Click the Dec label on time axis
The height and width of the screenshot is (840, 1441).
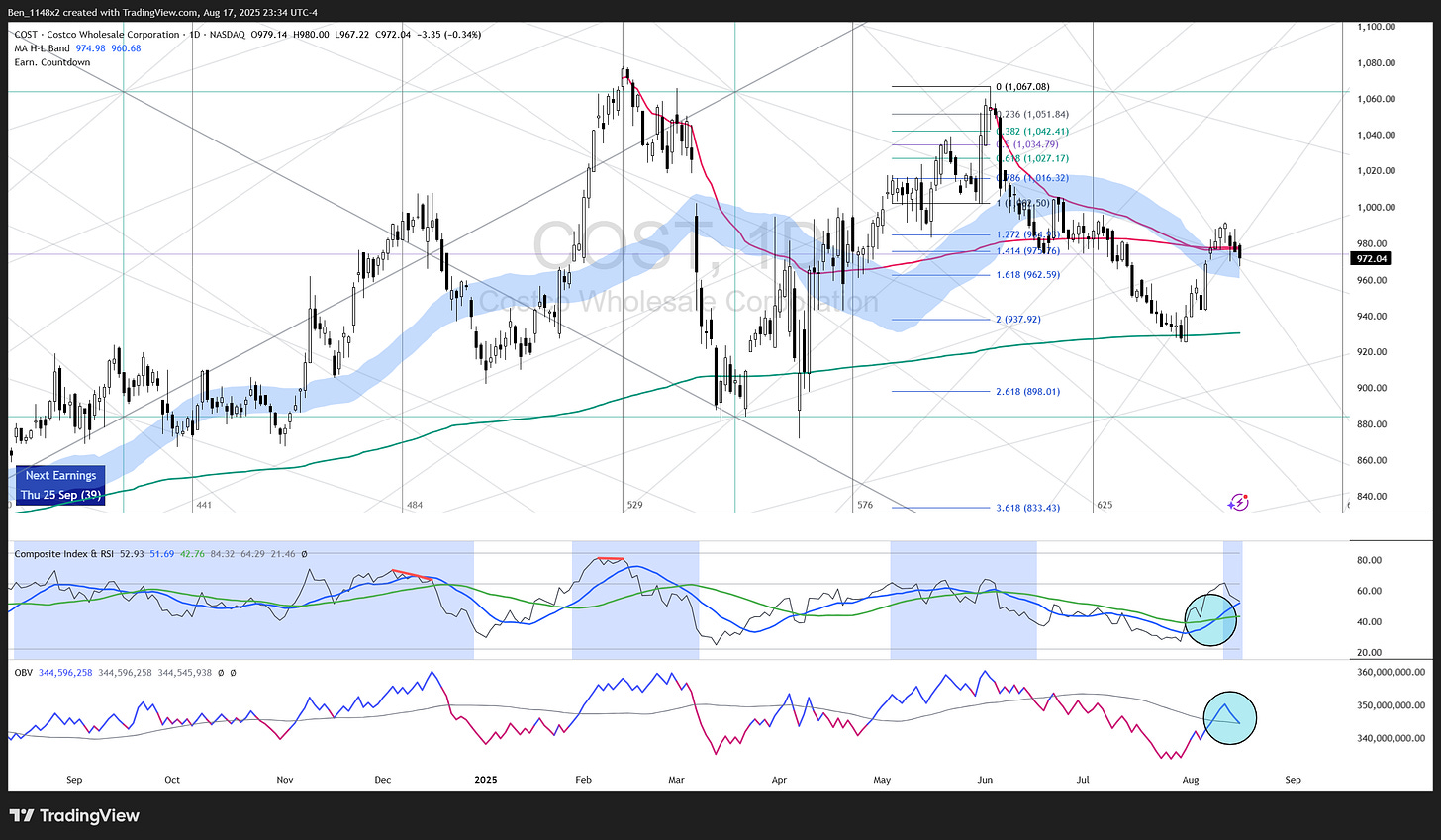tap(383, 780)
